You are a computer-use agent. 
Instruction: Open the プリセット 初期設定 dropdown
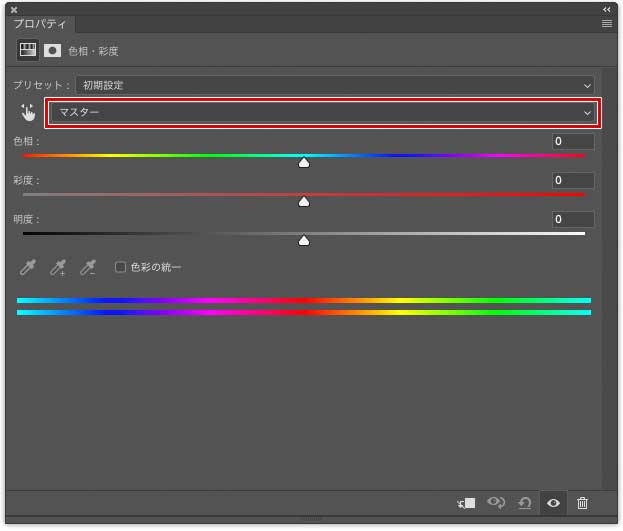pos(335,85)
